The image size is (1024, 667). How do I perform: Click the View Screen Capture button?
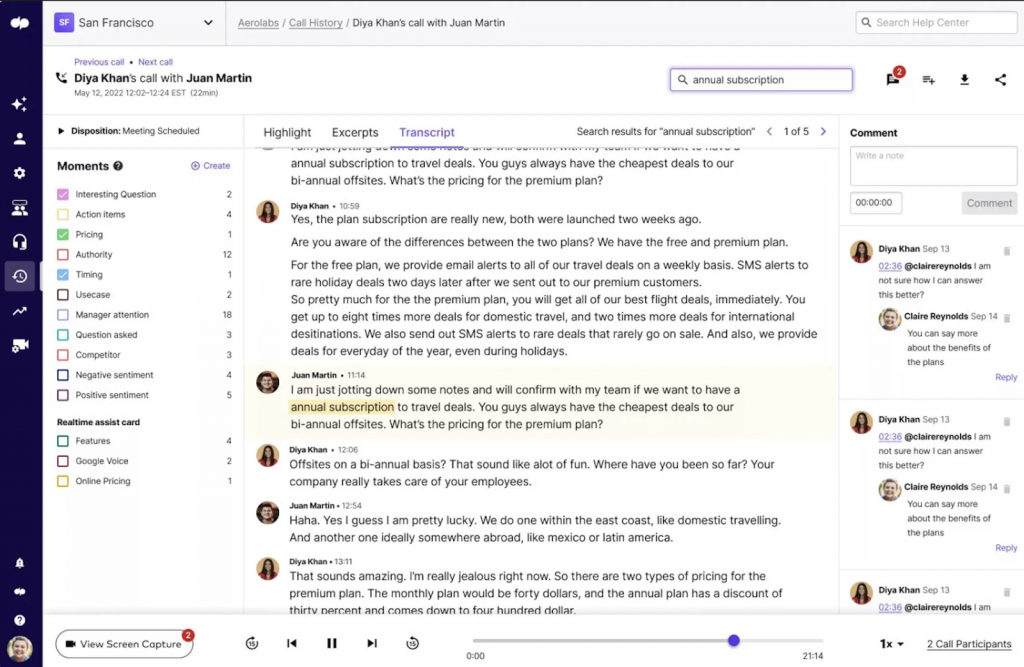[x=124, y=644]
